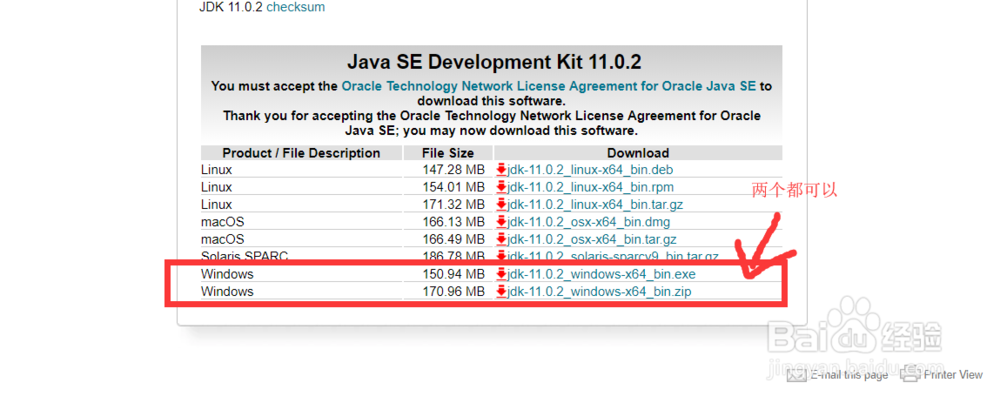Click the Printer View printer icon

click(910, 375)
